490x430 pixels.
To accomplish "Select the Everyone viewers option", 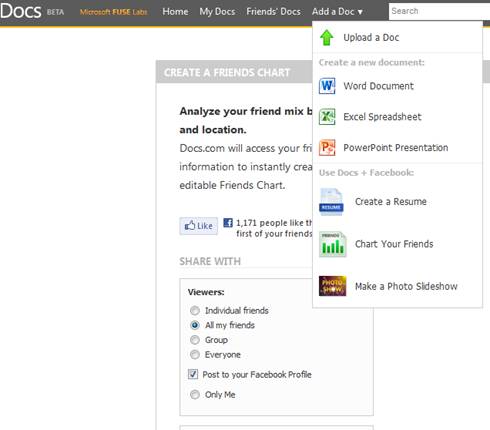I will pyautogui.click(x=195, y=355).
